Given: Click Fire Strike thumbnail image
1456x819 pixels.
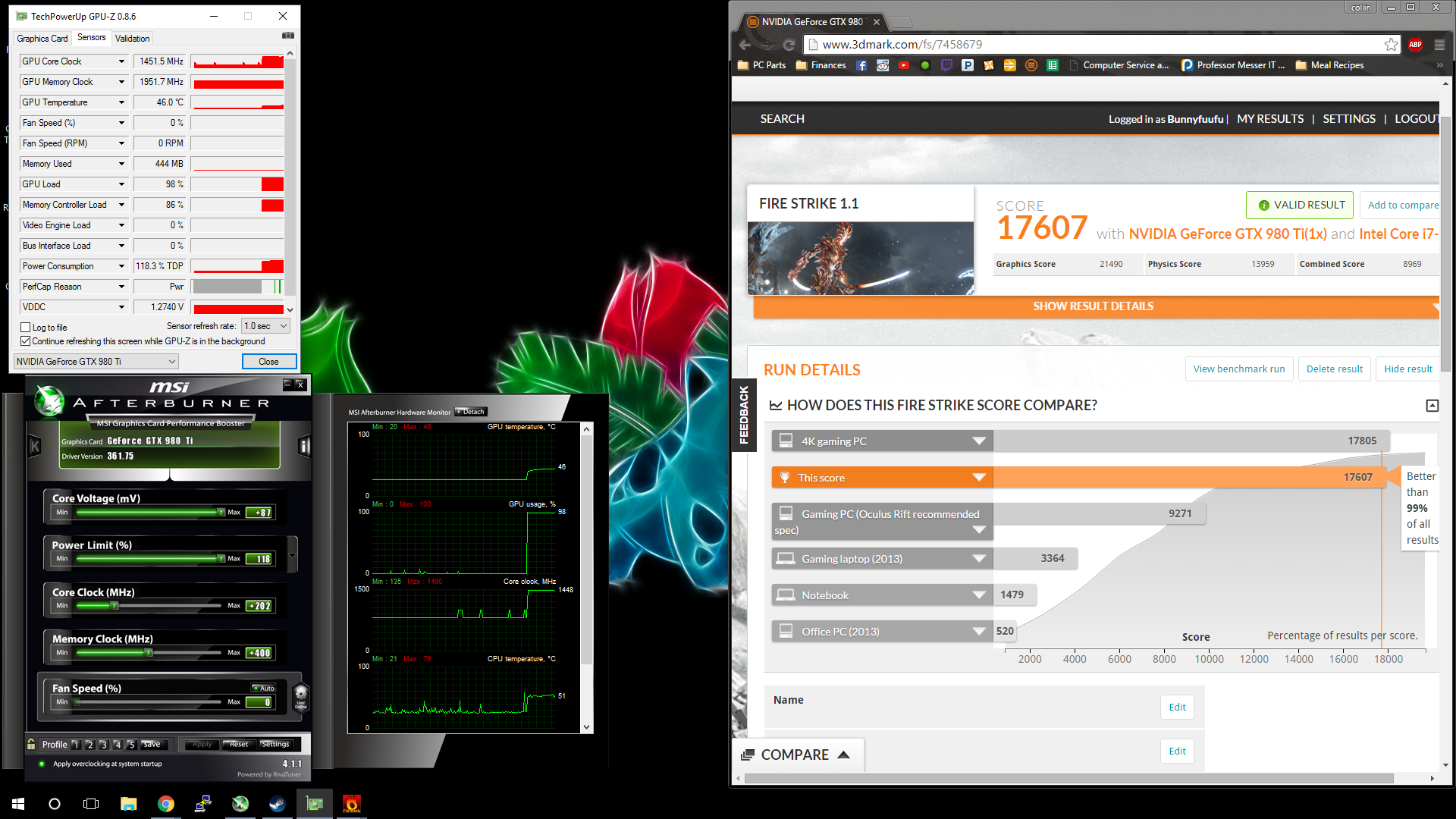Looking at the screenshot, I should pos(861,259).
